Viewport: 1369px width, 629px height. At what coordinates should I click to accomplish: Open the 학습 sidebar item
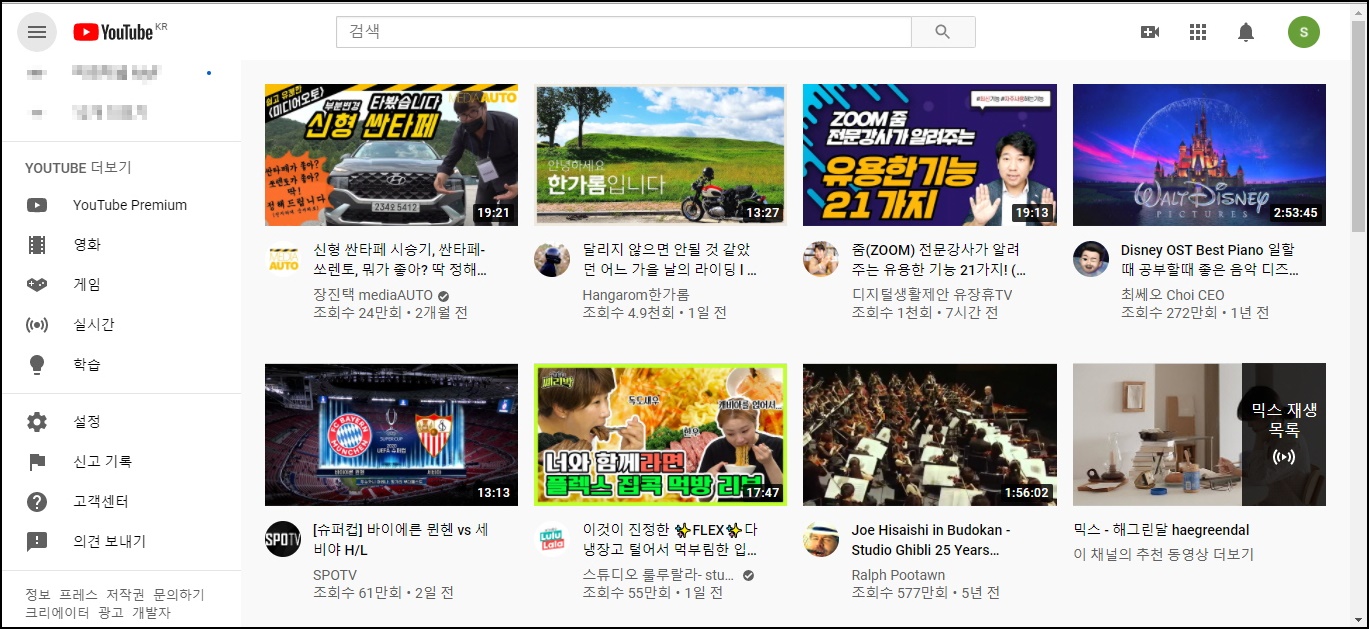pyautogui.click(x=121, y=365)
